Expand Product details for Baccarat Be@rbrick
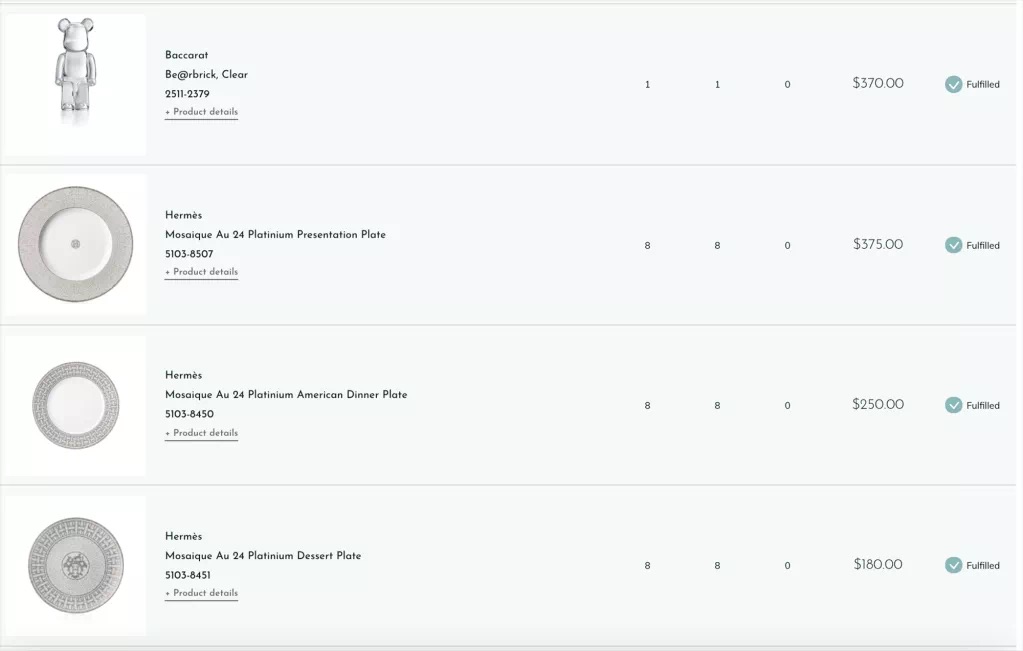The height and width of the screenshot is (651, 1023). point(201,112)
